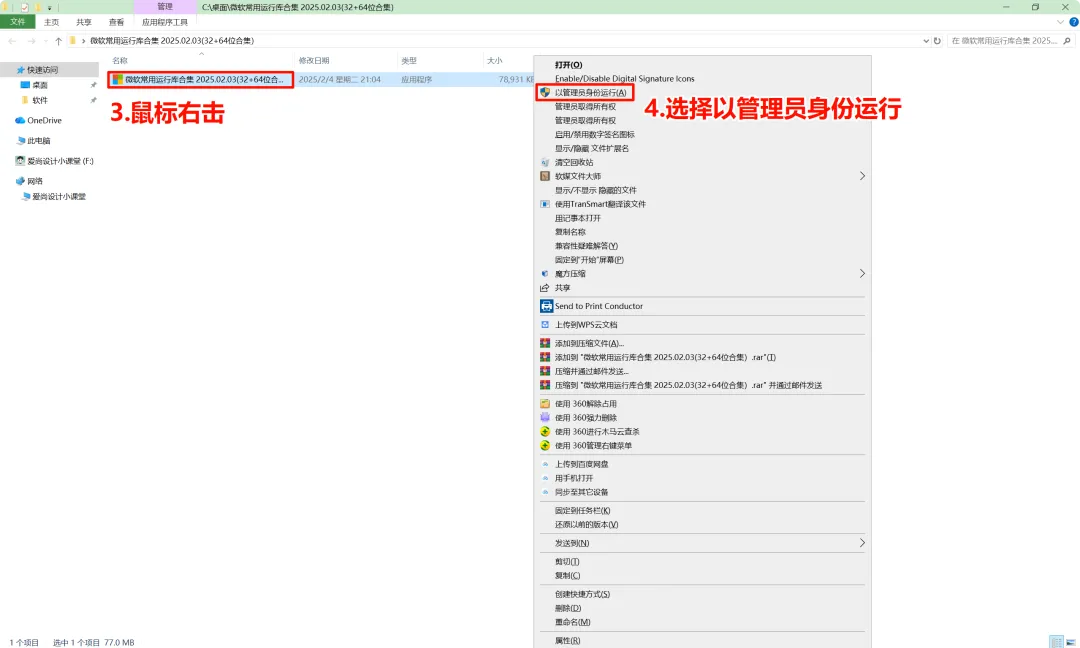This screenshot has width=1080, height=648.
Task: Open the address bar history dropdown
Action: 926,41
